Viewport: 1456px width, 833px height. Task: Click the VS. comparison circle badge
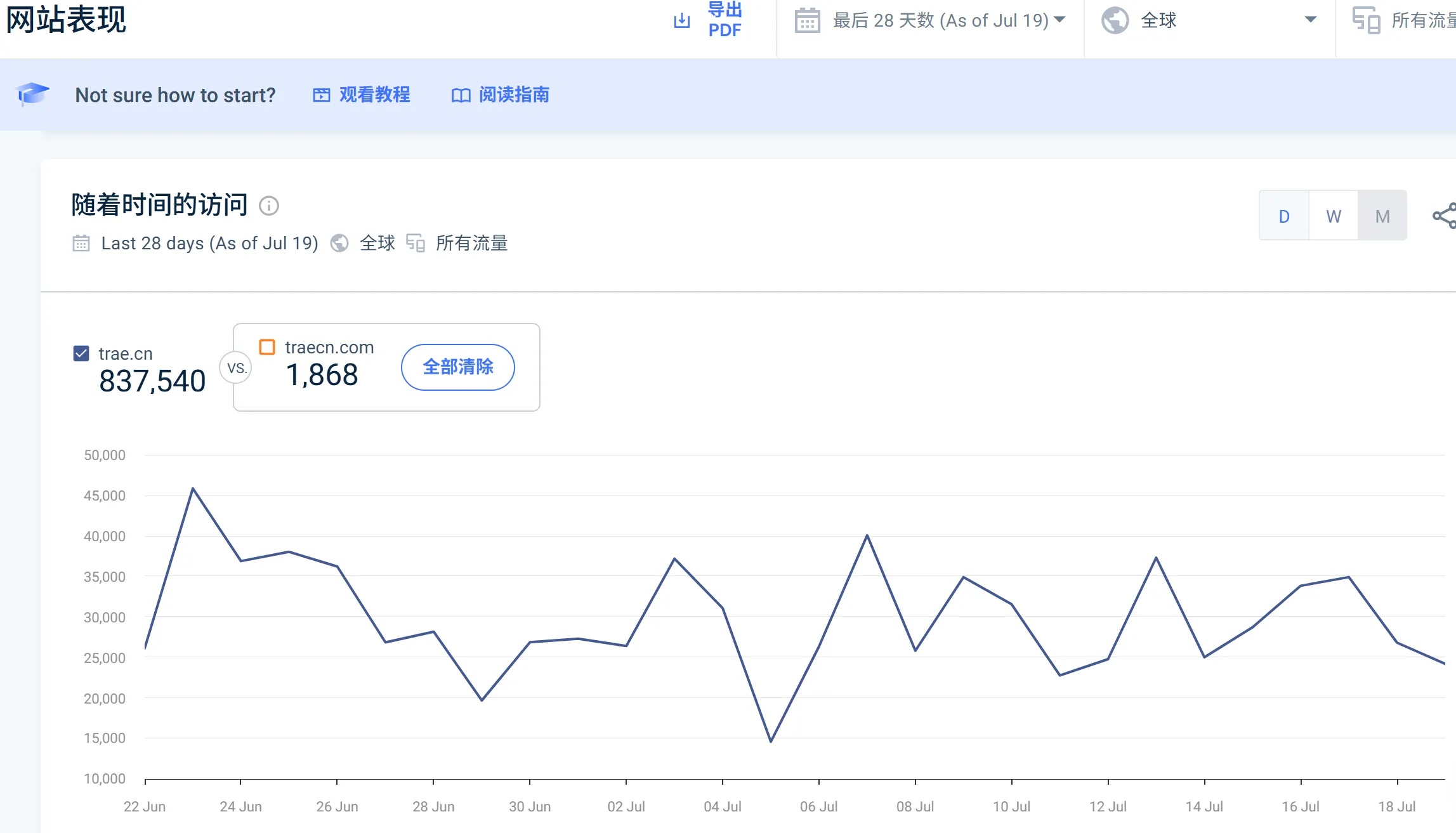[x=236, y=368]
